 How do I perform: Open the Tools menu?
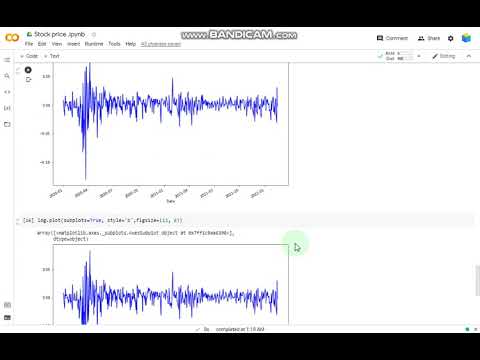tap(114, 44)
